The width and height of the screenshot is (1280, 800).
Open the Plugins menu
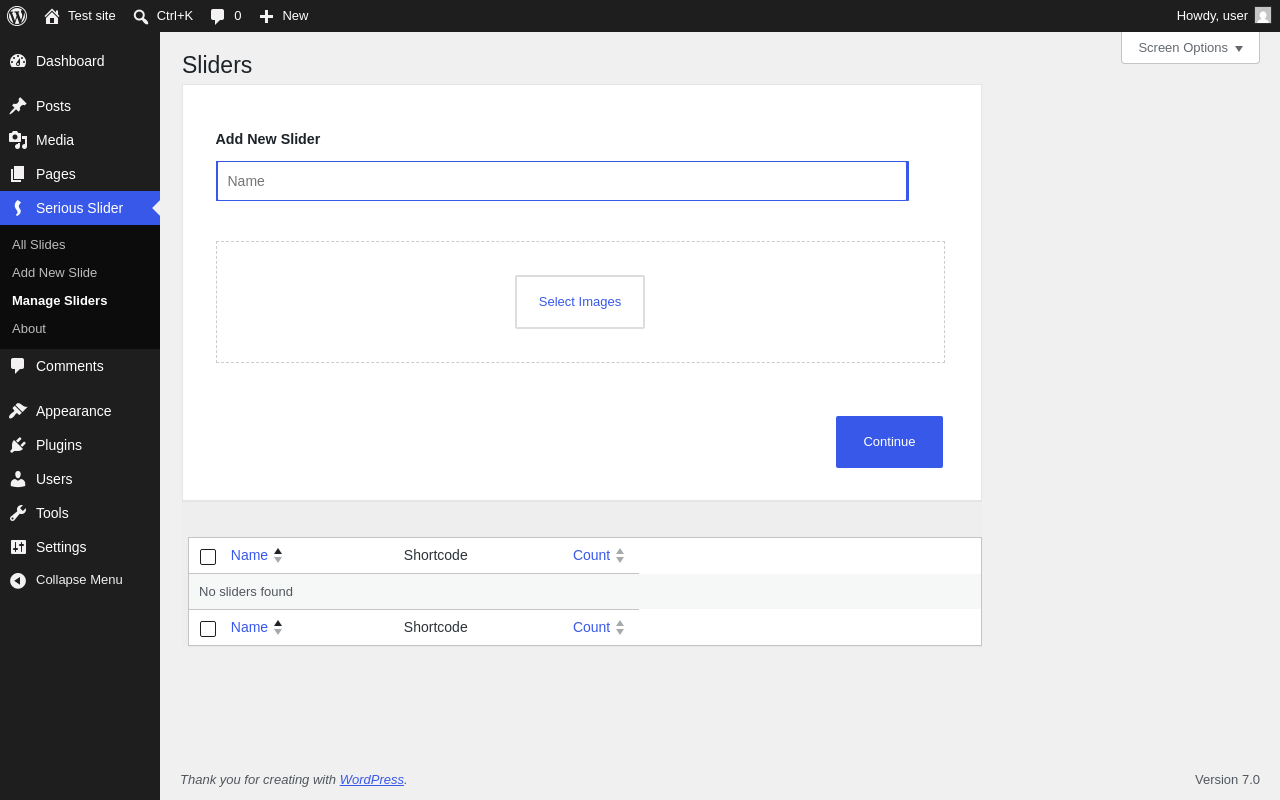point(80,445)
